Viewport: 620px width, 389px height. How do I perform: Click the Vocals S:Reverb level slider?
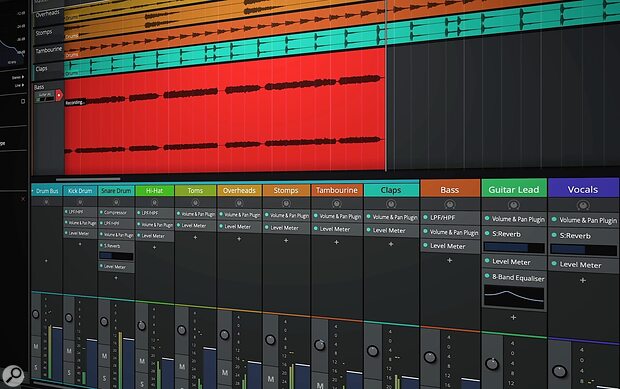point(584,249)
